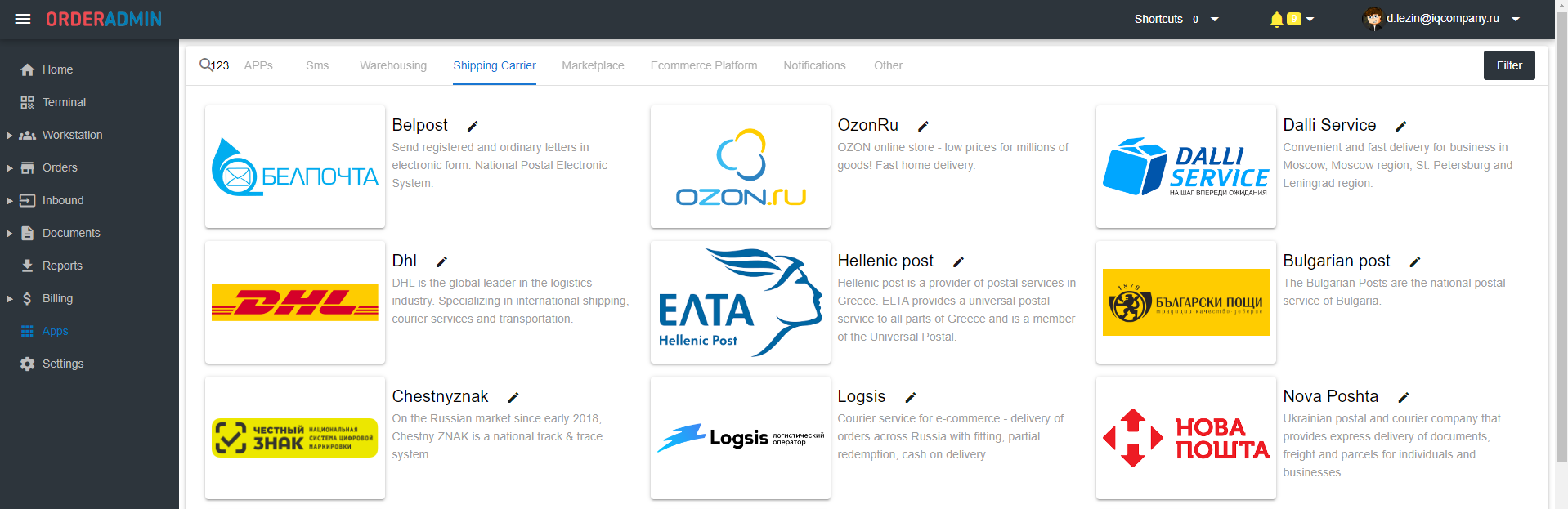Open the Nova Poshta logo thumbnail
Image resolution: width=1568 pixels, height=509 pixels.
coord(1186,438)
